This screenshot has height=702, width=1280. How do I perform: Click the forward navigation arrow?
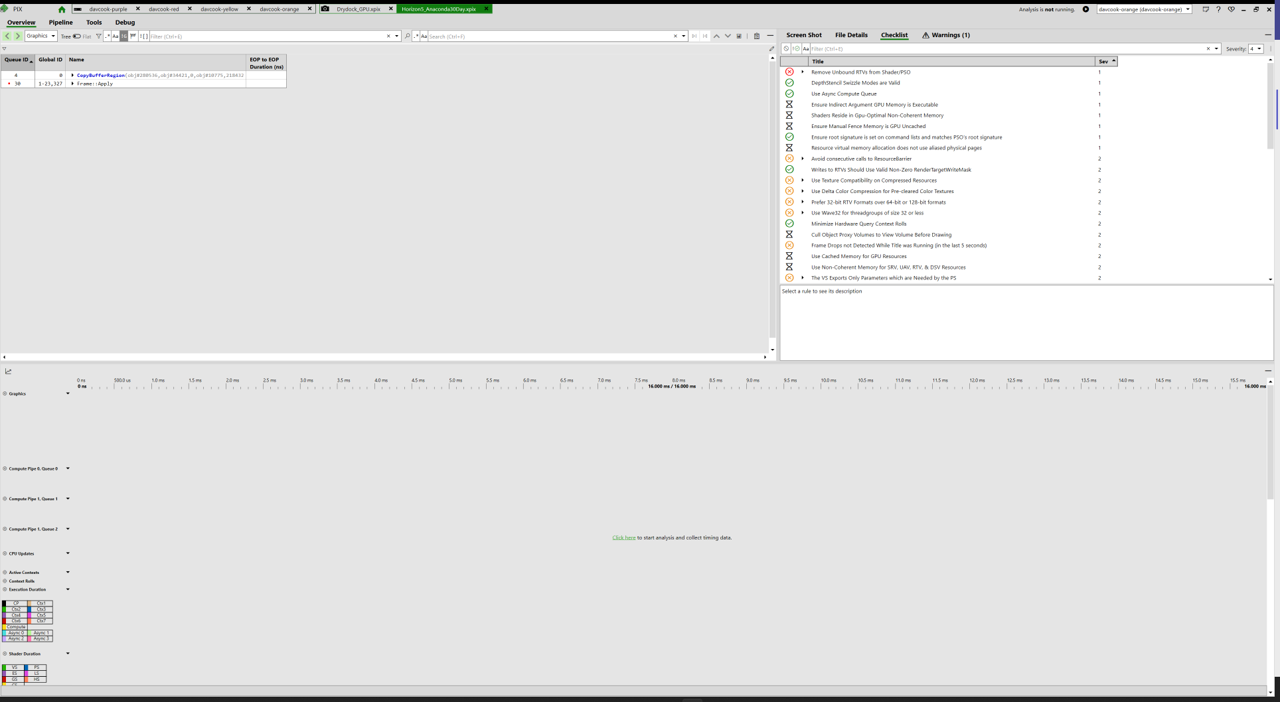(x=17, y=36)
